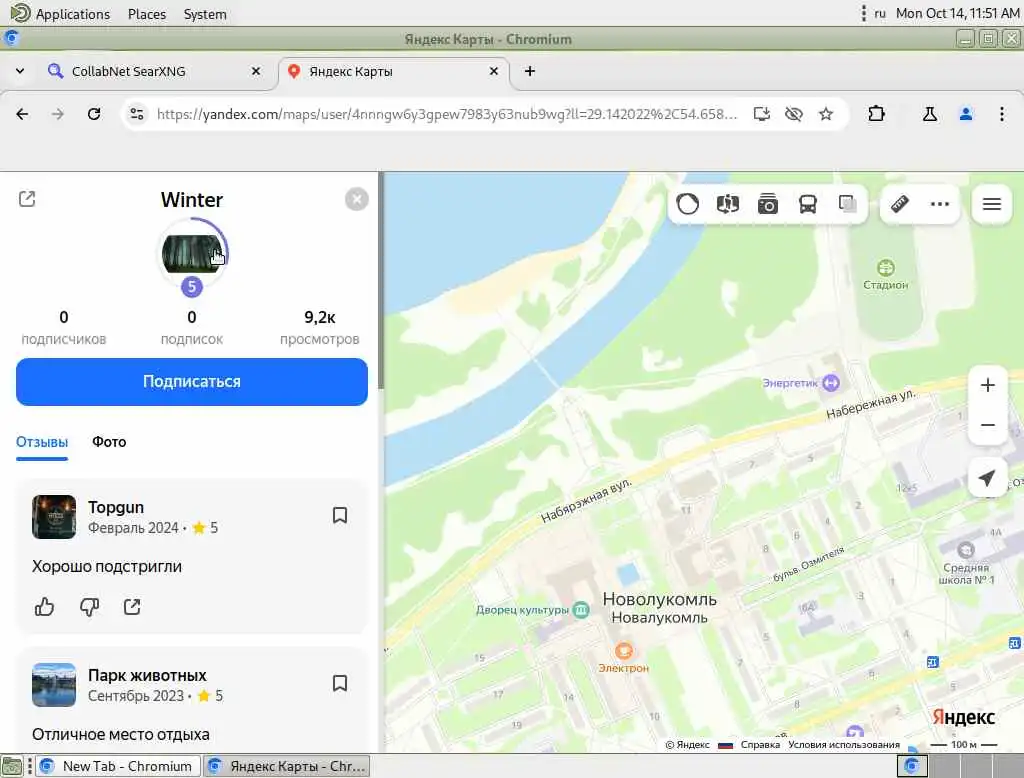Go back in browser history
Viewport: 1024px width, 778px height.
click(22, 114)
